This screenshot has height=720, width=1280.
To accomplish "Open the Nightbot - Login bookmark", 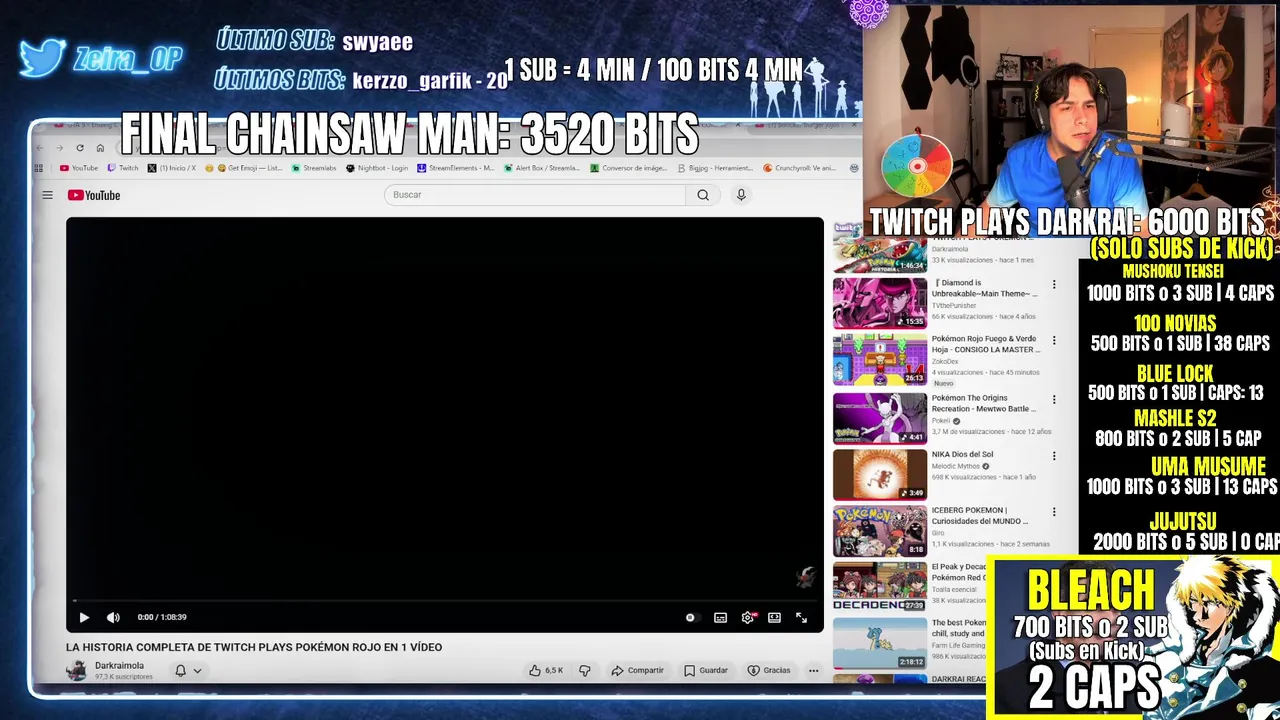I will pos(377,168).
